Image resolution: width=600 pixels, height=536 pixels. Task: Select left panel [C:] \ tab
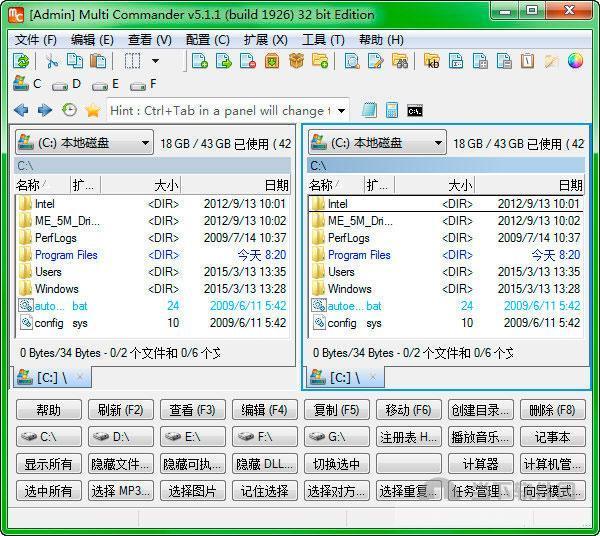tap(52, 377)
